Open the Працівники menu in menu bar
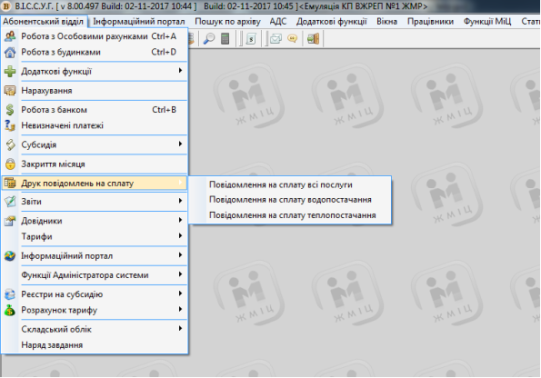The width and height of the screenshot is (541, 378). [430, 22]
